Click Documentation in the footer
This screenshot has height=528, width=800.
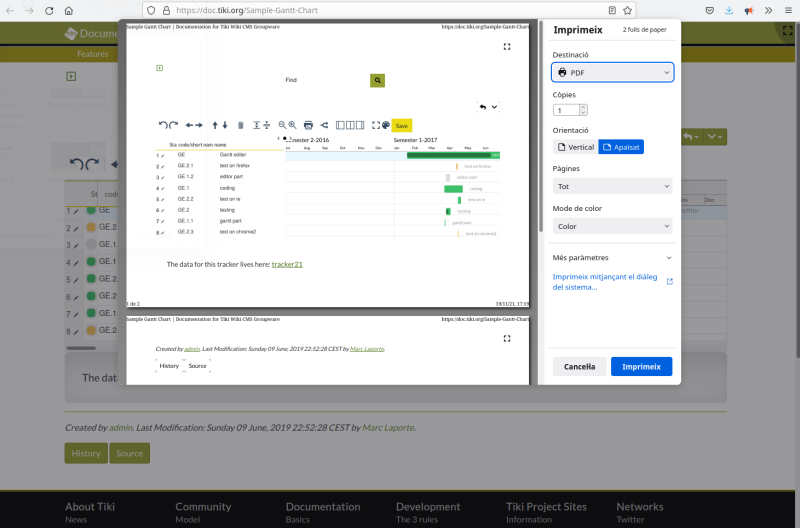323,507
